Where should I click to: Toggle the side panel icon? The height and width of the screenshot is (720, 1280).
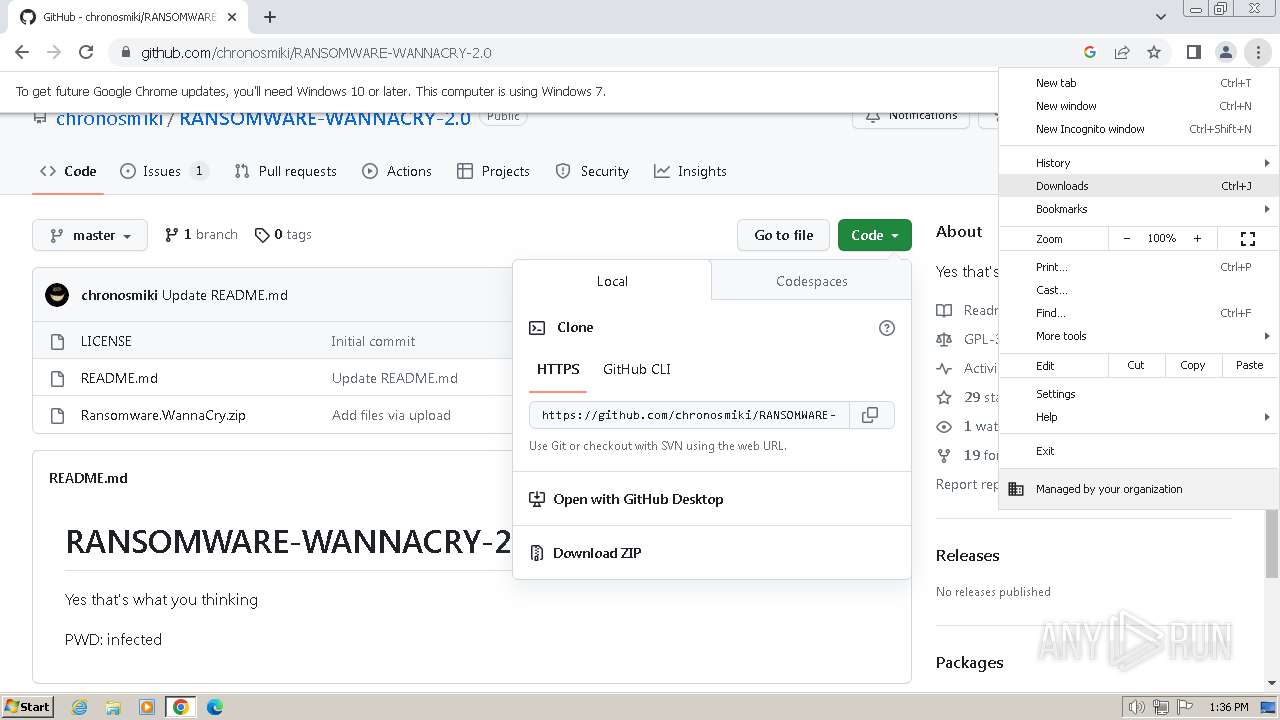point(1194,52)
